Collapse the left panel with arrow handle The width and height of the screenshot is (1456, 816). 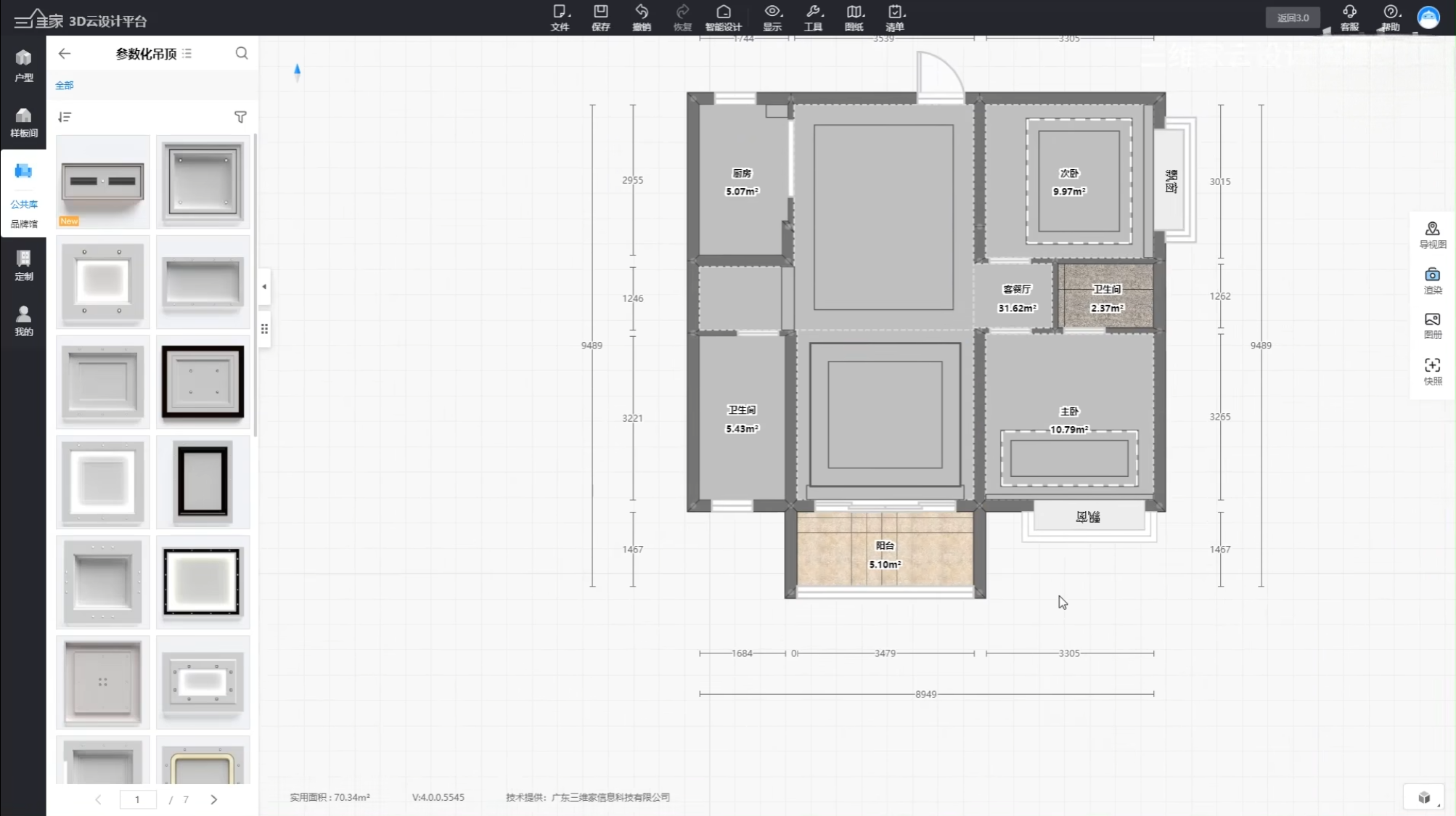click(264, 287)
